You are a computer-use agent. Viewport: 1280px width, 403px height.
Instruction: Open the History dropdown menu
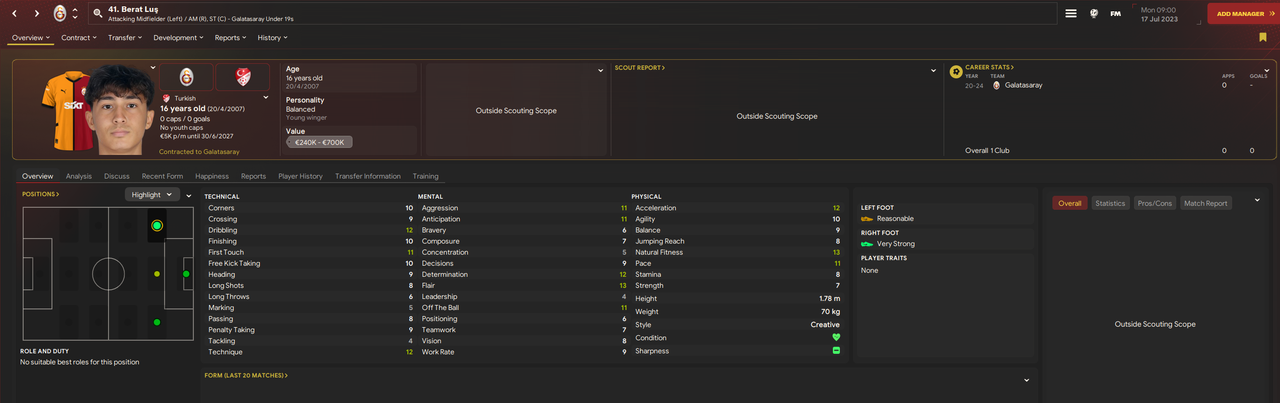273,37
